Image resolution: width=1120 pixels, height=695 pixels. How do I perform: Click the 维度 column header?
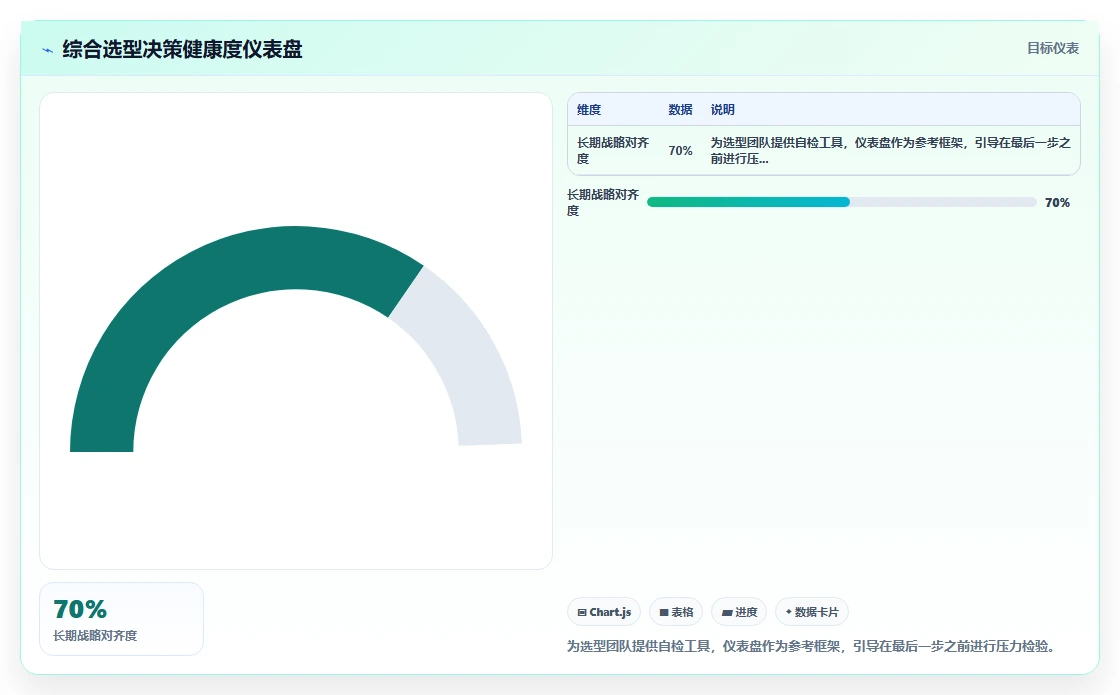pyautogui.click(x=589, y=109)
